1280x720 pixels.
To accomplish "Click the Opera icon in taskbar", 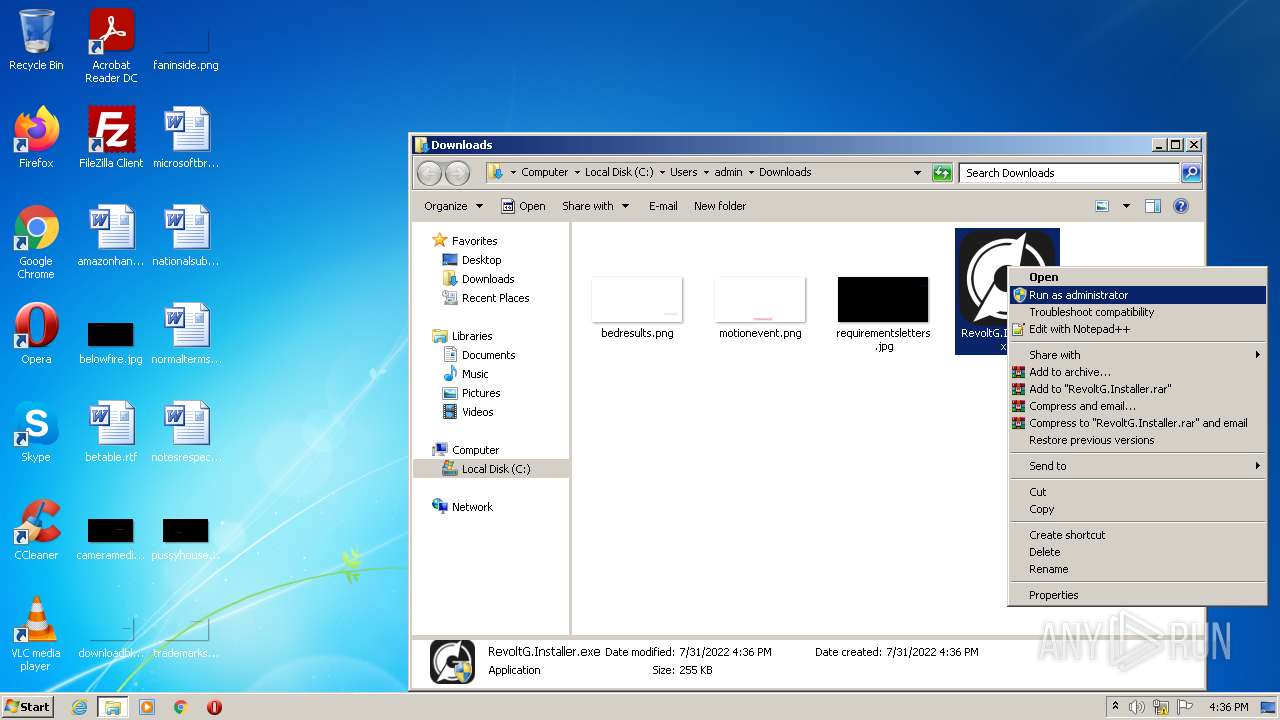I will 214,707.
